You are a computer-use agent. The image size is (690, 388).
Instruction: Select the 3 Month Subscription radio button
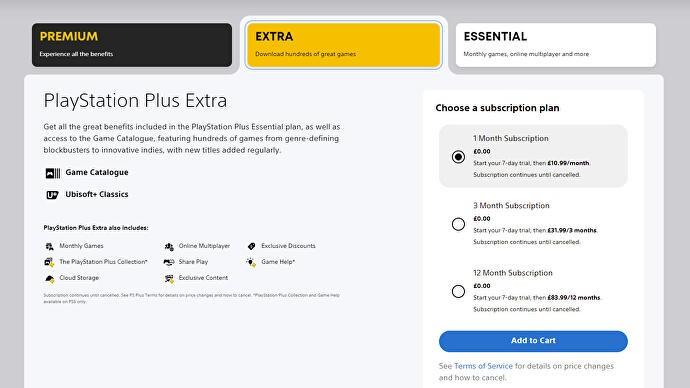click(458, 224)
